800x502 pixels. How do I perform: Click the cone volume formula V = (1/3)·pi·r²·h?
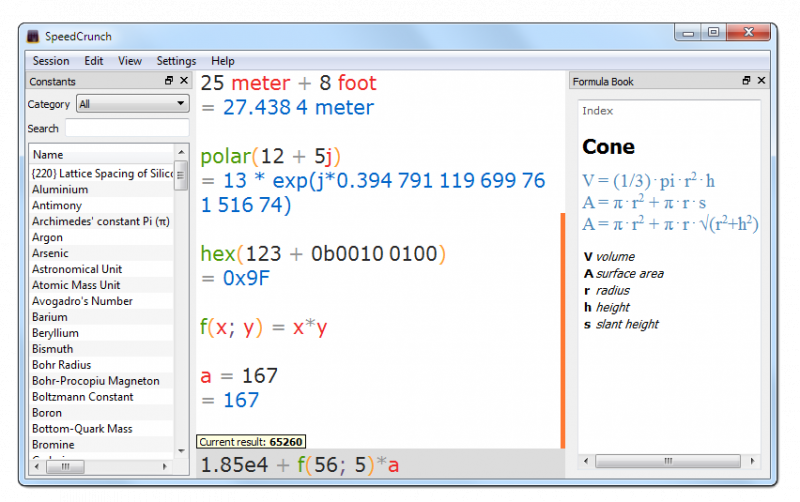point(648,181)
